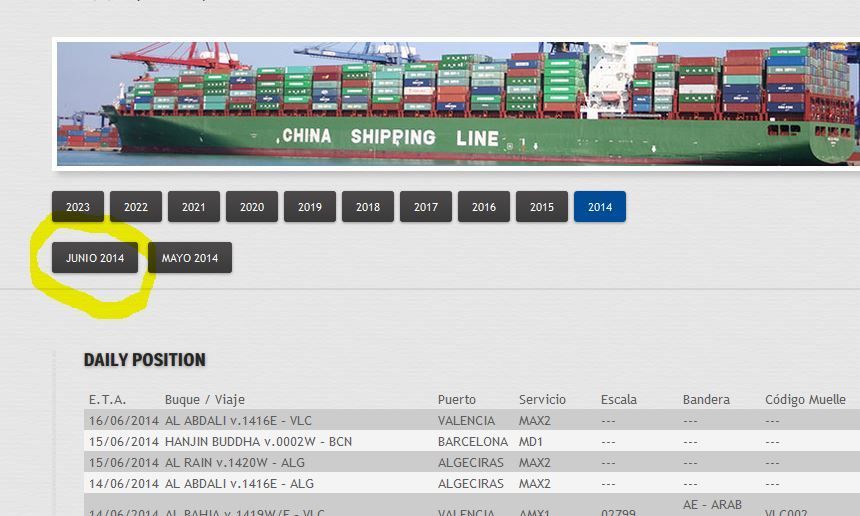
Task: Select the 2017 year button
Action: click(x=426, y=207)
